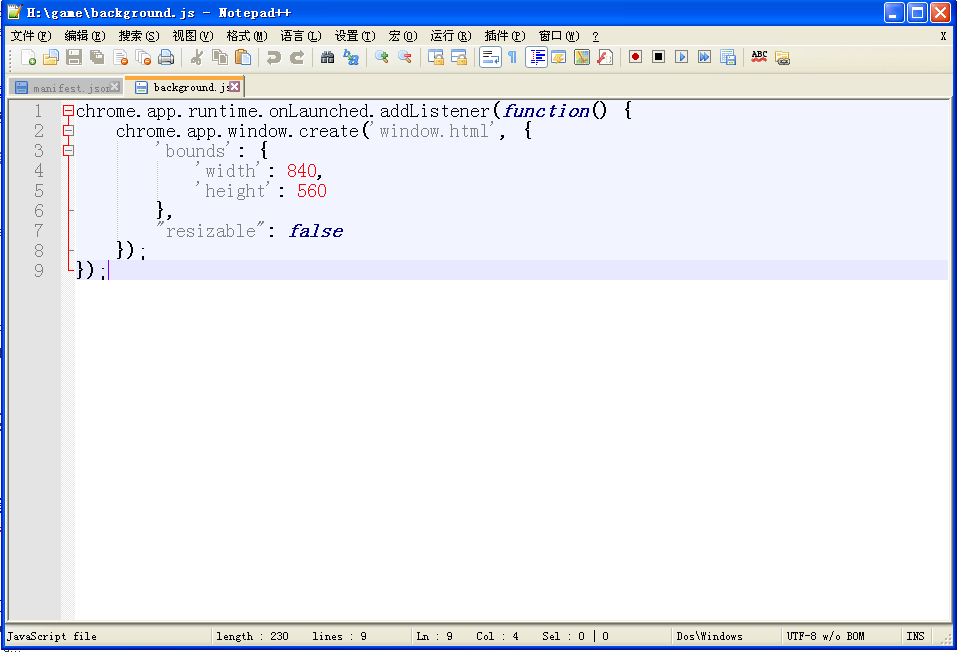Click the Cut scissors icon
This screenshot has width=957, height=654.
pos(197,57)
